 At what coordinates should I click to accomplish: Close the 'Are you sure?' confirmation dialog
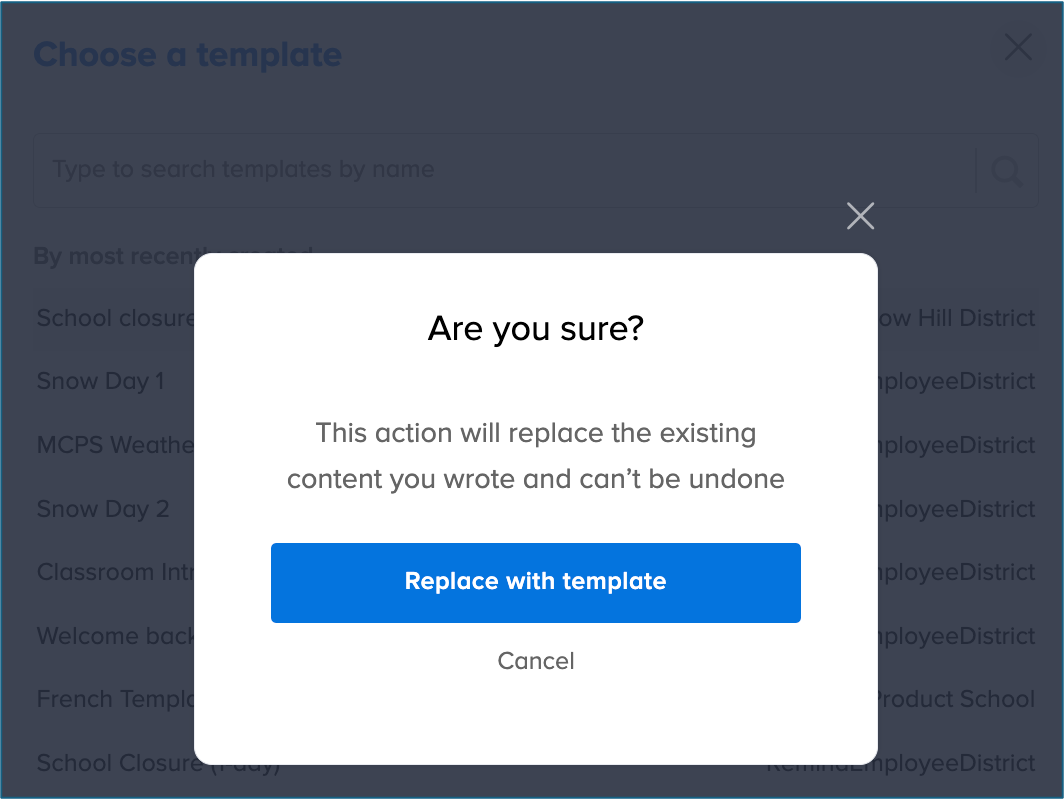860,216
